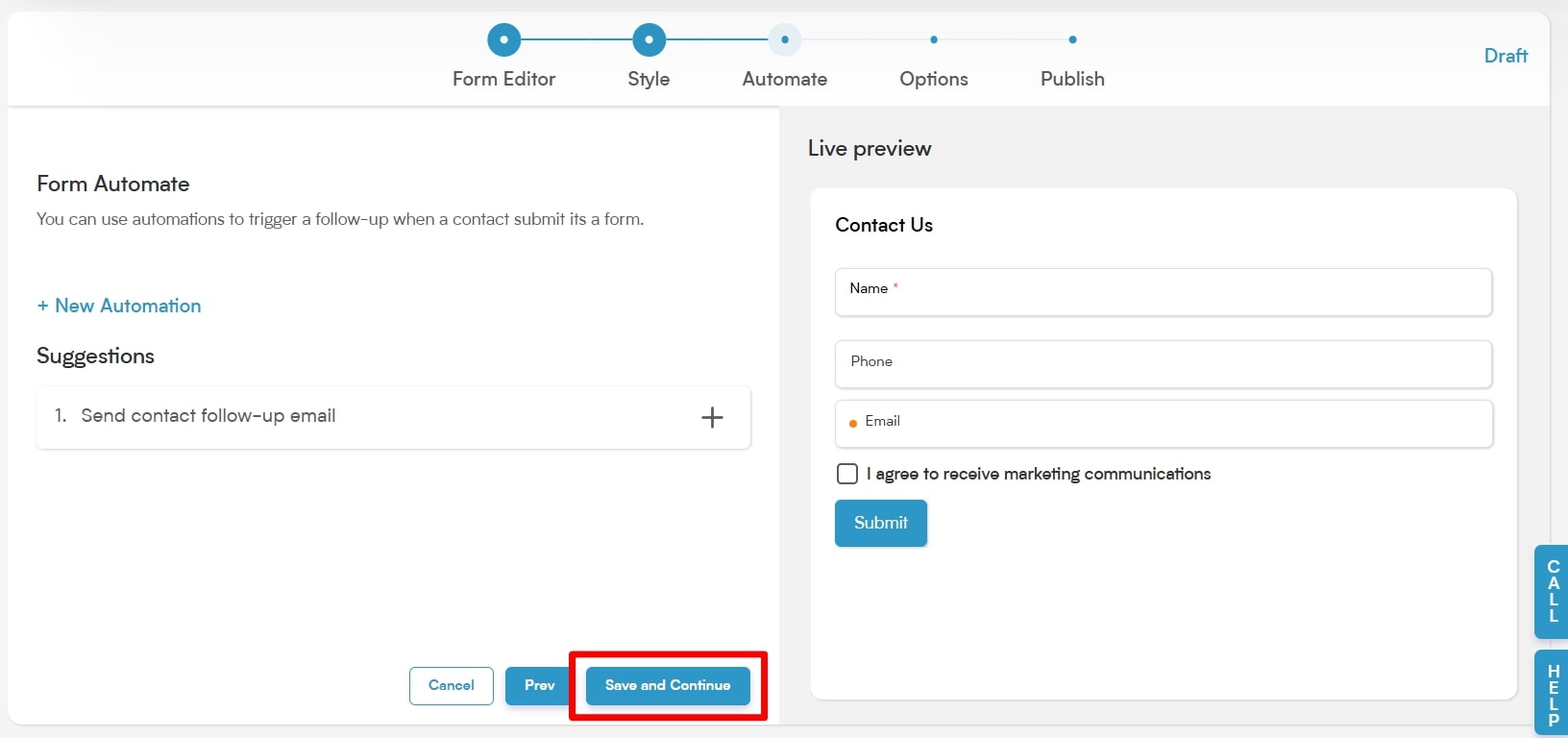Click the Options step dot
The height and width of the screenshot is (738, 1568).
934,39
